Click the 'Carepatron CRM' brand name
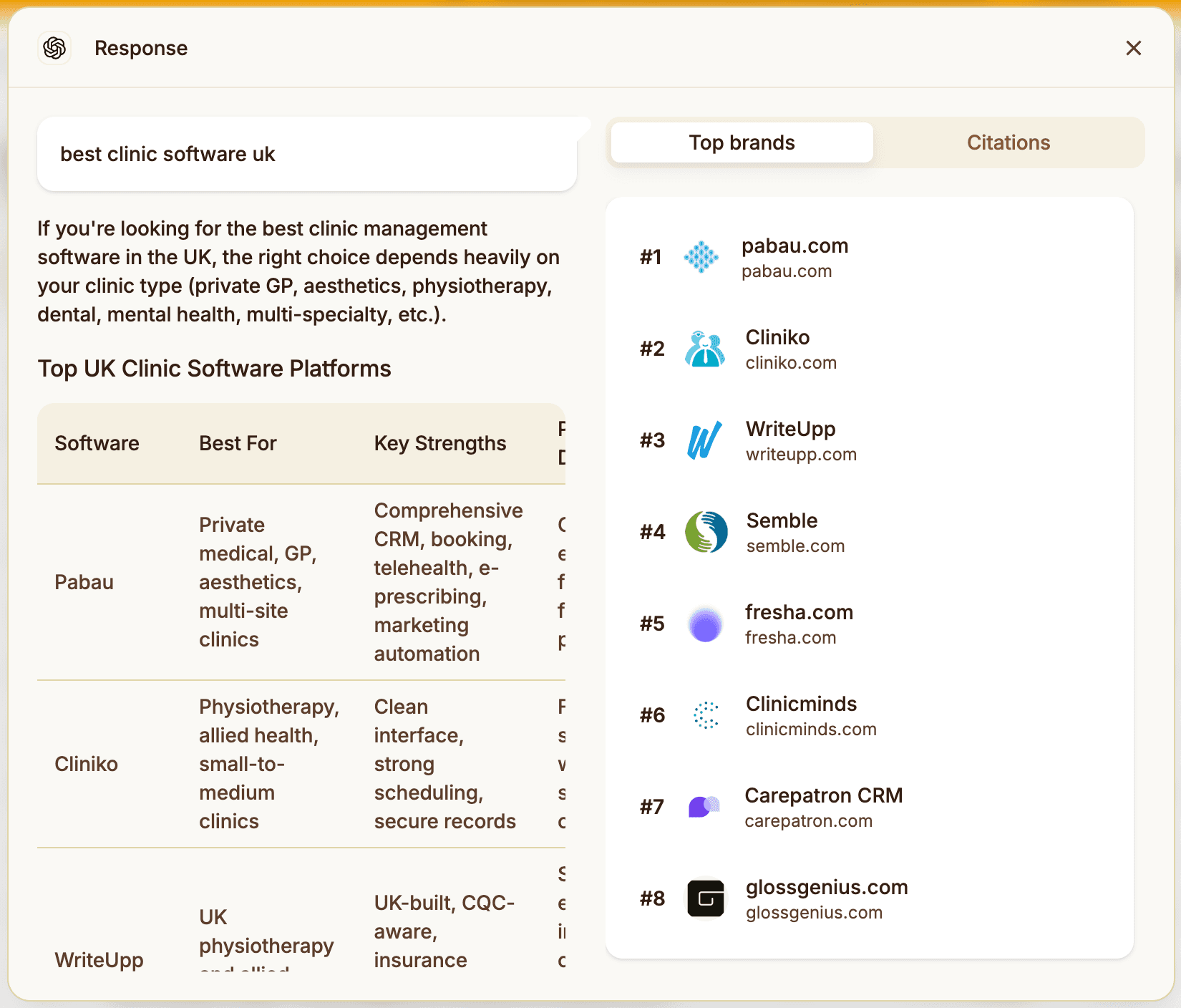 [x=823, y=795]
